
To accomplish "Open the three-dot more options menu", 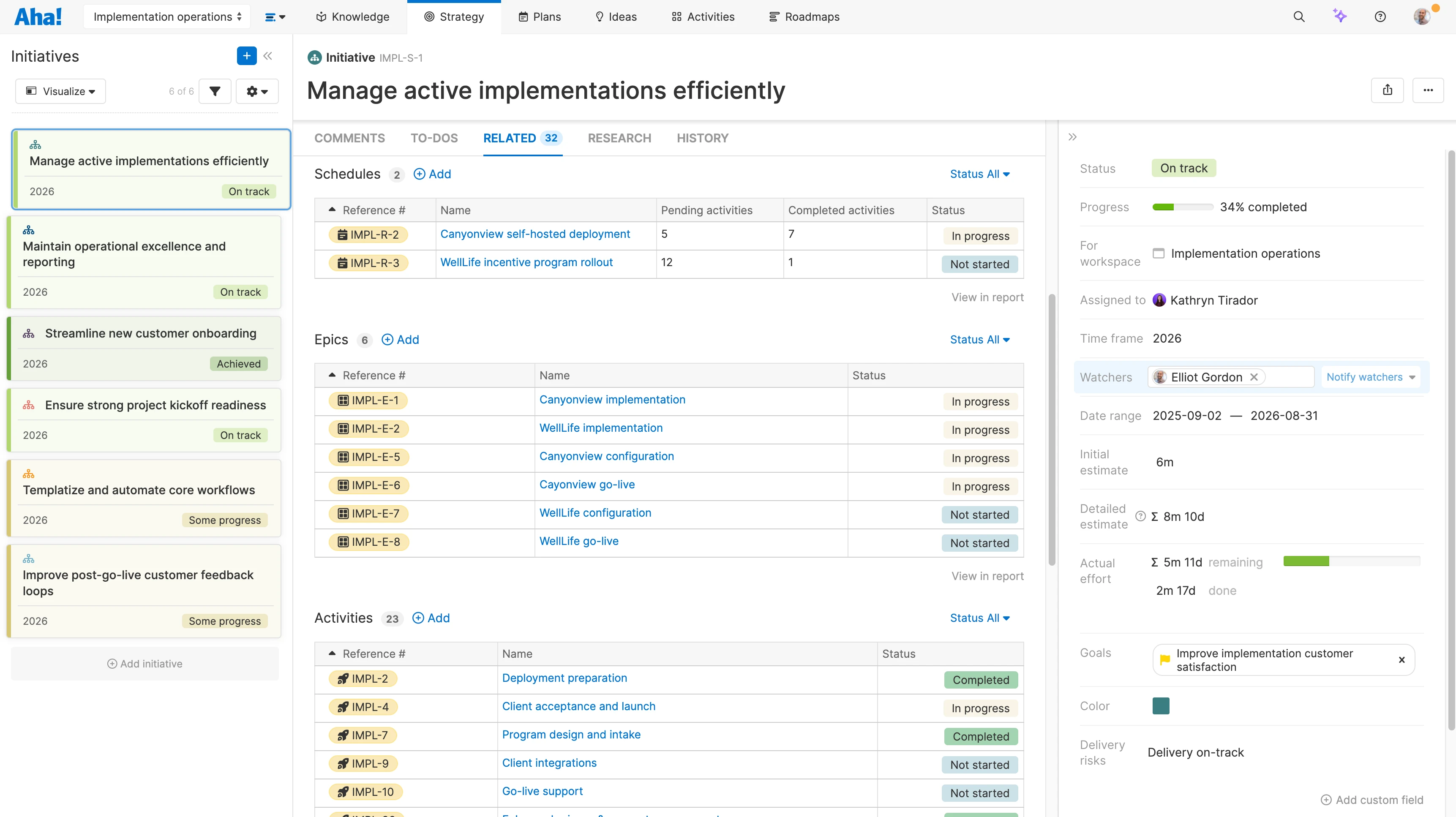I will [1428, 90].
